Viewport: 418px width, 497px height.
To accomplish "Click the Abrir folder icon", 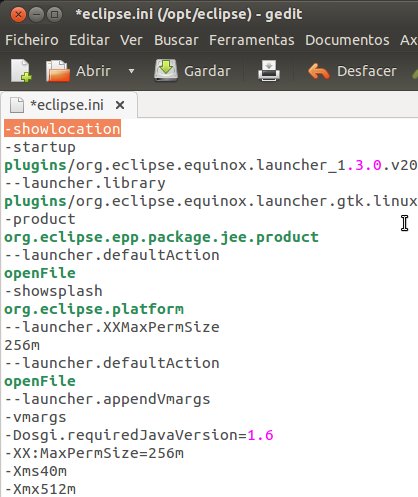I will (x=58, y=71).
